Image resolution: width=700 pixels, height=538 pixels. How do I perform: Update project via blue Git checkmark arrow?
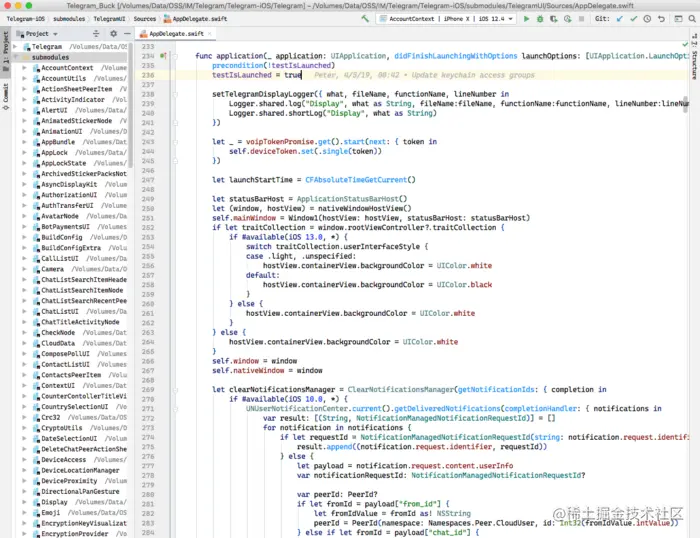[620, 19]
